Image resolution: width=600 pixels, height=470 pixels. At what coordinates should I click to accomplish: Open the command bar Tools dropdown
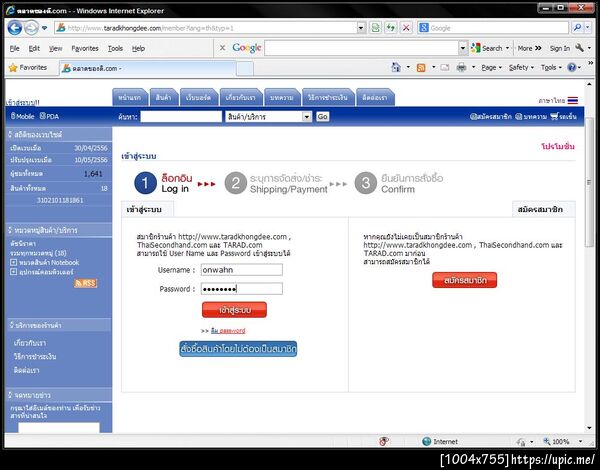pyautogui.click(x=551, y=68)
